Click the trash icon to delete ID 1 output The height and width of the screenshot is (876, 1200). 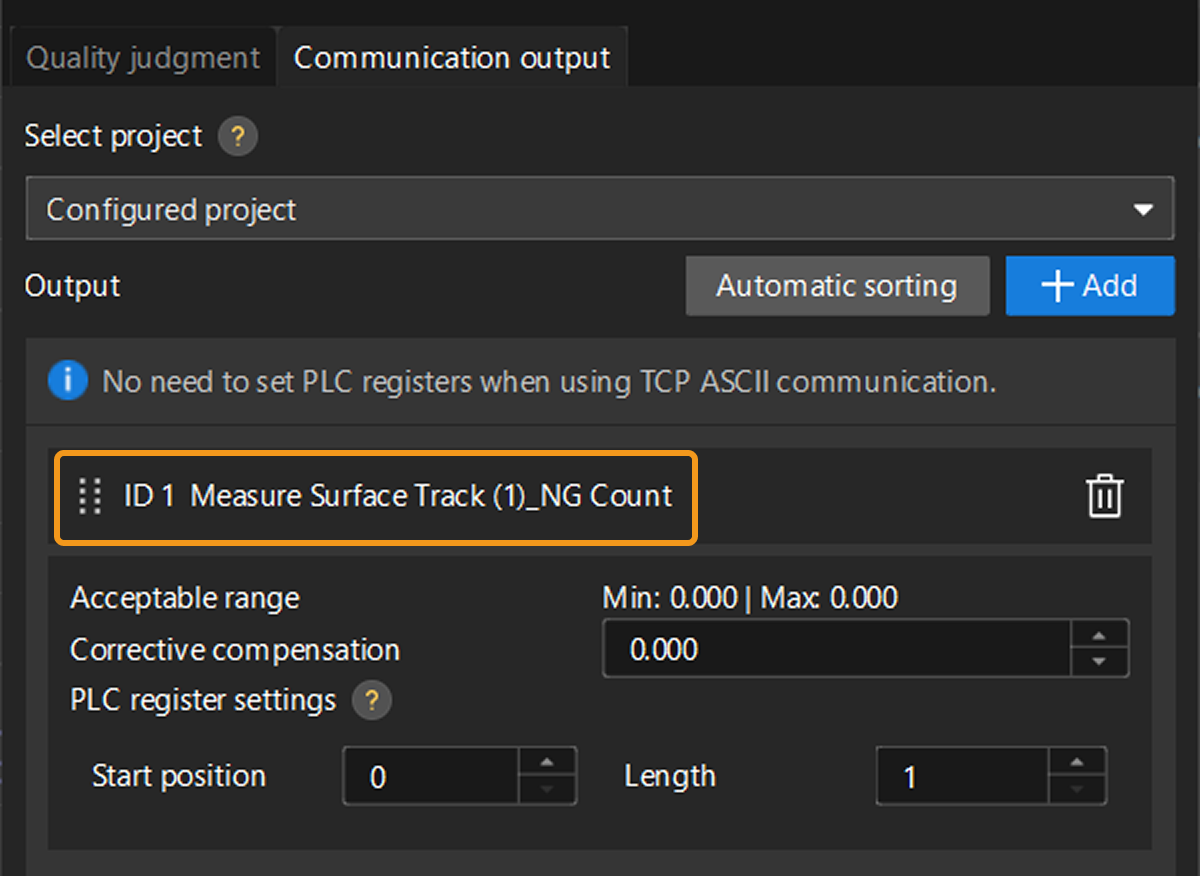click(1105, 497)
